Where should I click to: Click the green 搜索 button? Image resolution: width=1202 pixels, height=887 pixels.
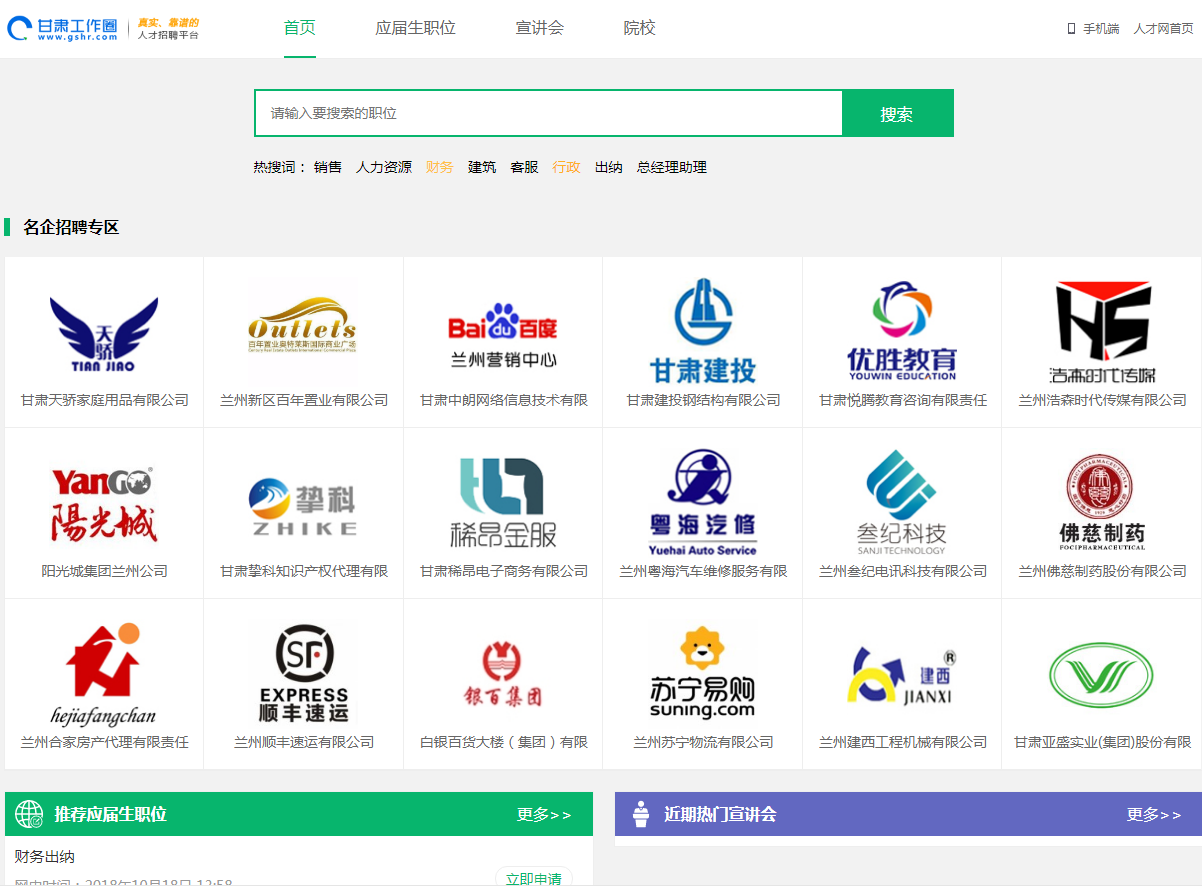[897, 113]
